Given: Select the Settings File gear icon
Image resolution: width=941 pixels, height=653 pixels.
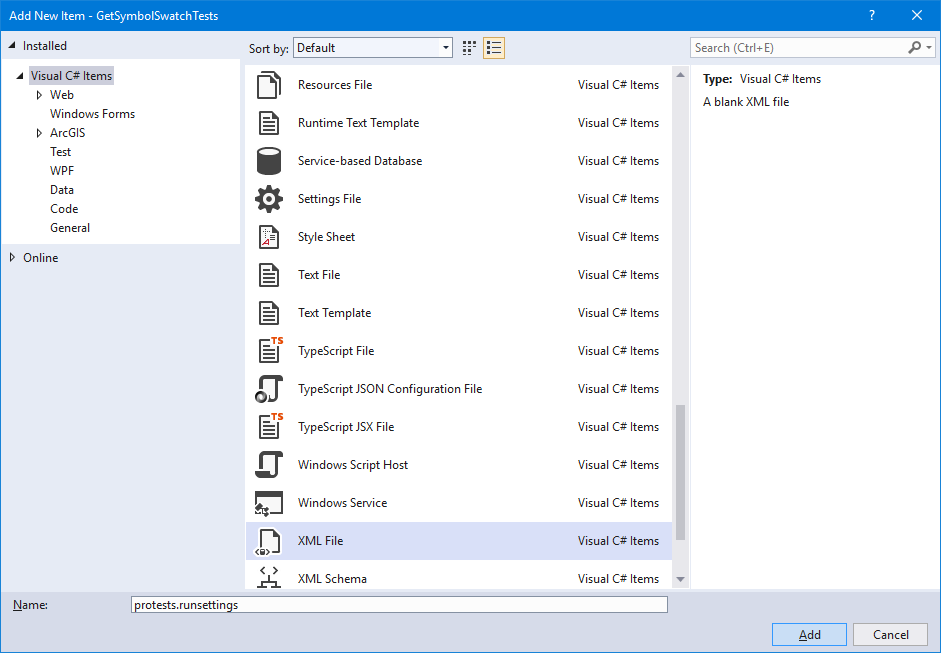Looking at the screenshot, I should [268, 198].
